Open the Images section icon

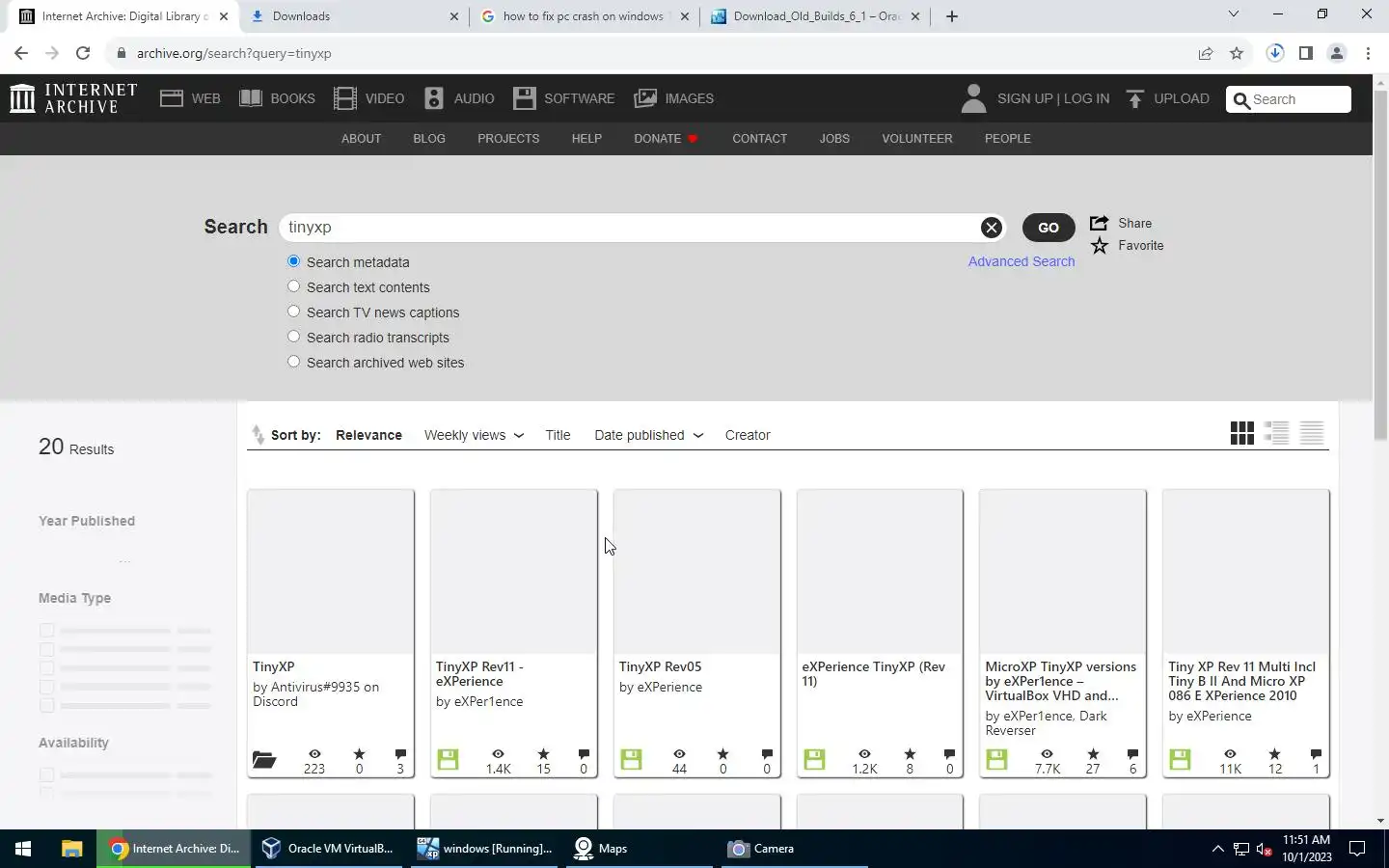(x=645, y=98)
